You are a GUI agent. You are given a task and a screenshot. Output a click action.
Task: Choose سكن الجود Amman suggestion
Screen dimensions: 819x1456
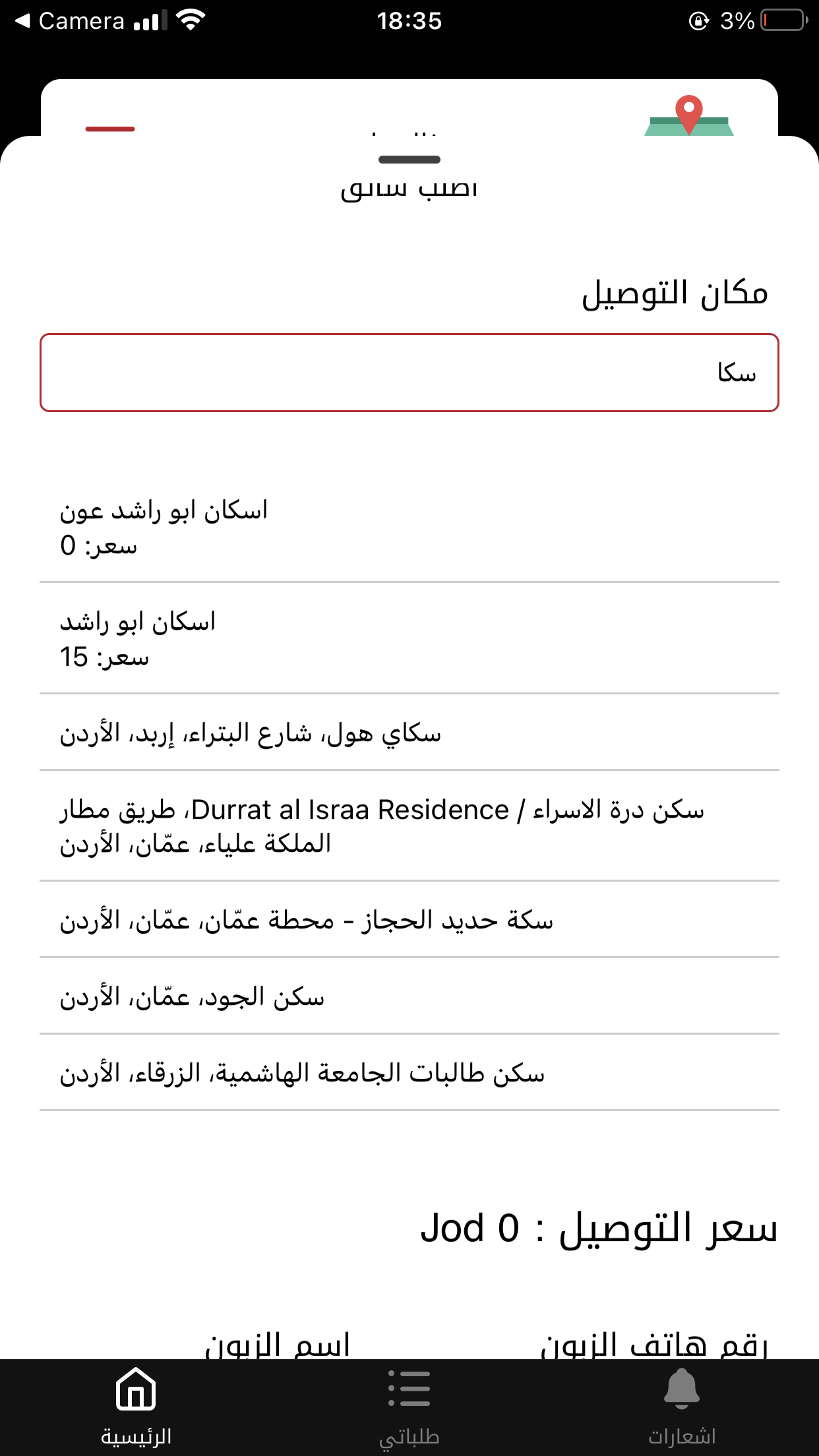pos(409,996)
